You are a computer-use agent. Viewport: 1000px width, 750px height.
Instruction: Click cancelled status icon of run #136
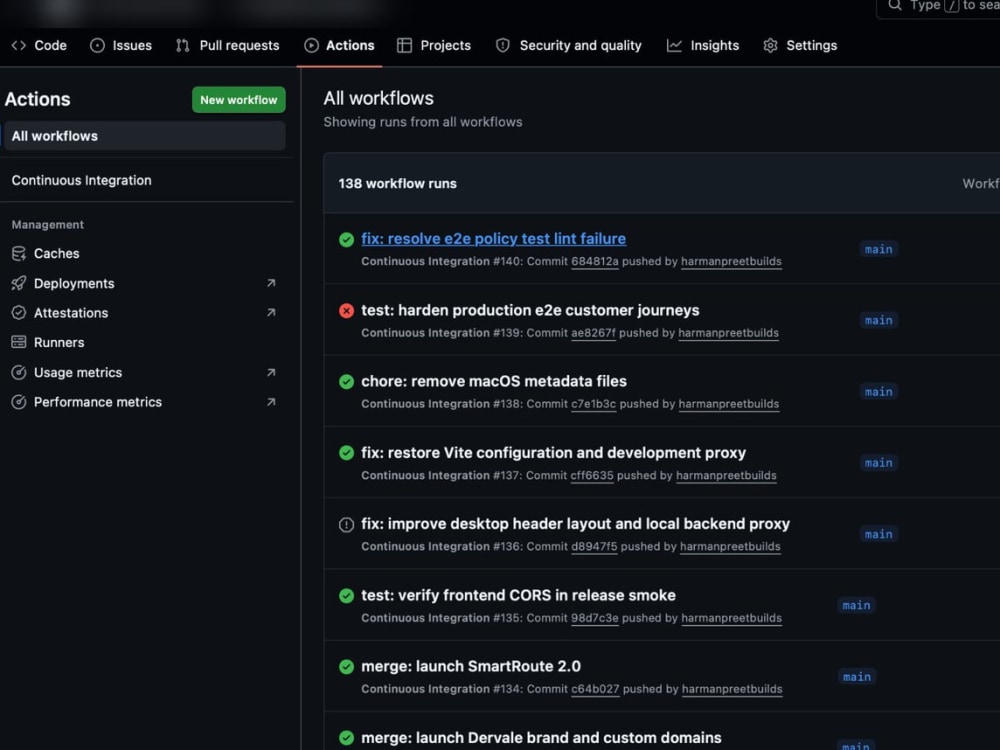pyautogui.click(x=346, y=525)
